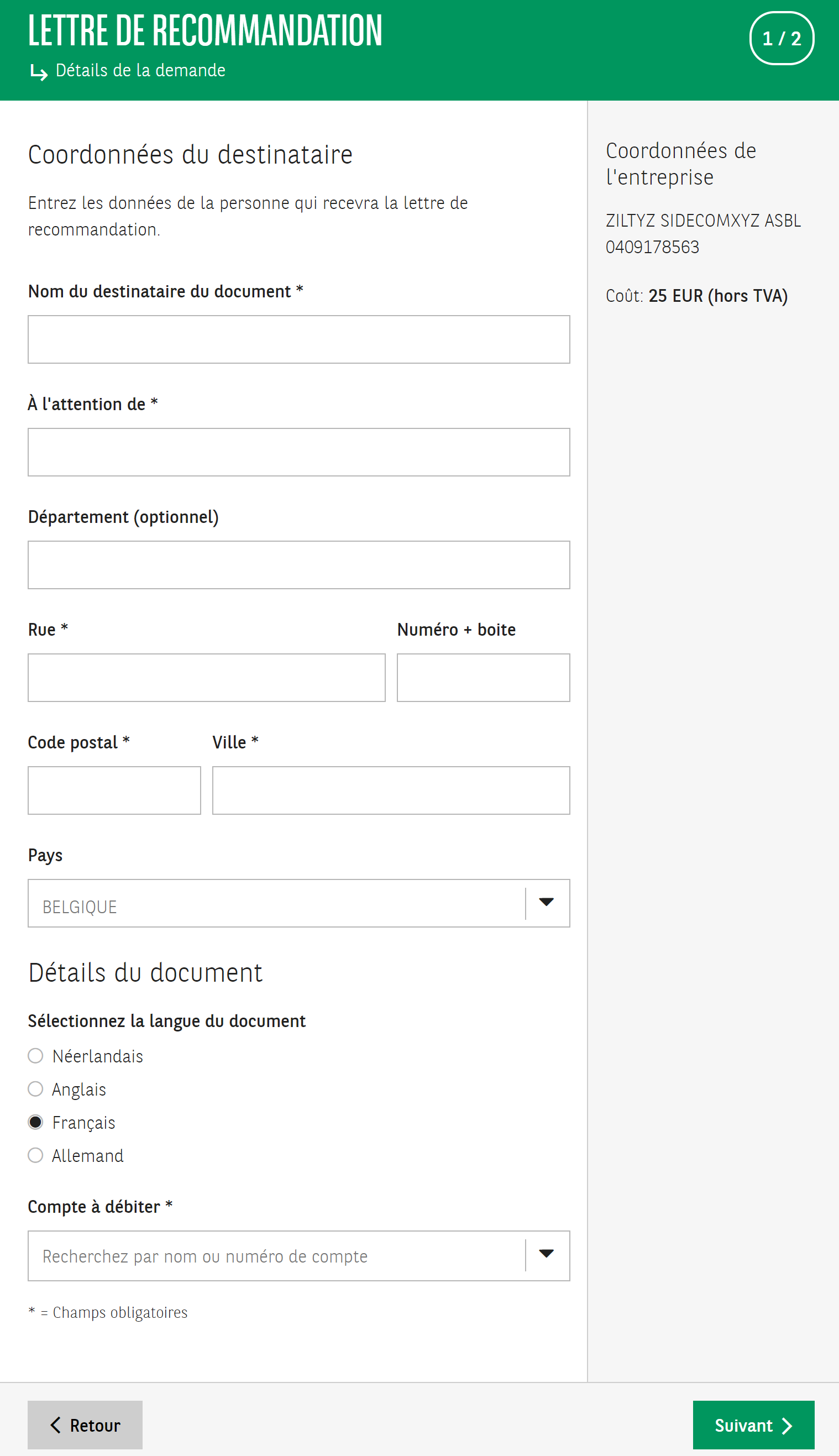Click the account search field placeholder text

click(x=205, y=1256)
